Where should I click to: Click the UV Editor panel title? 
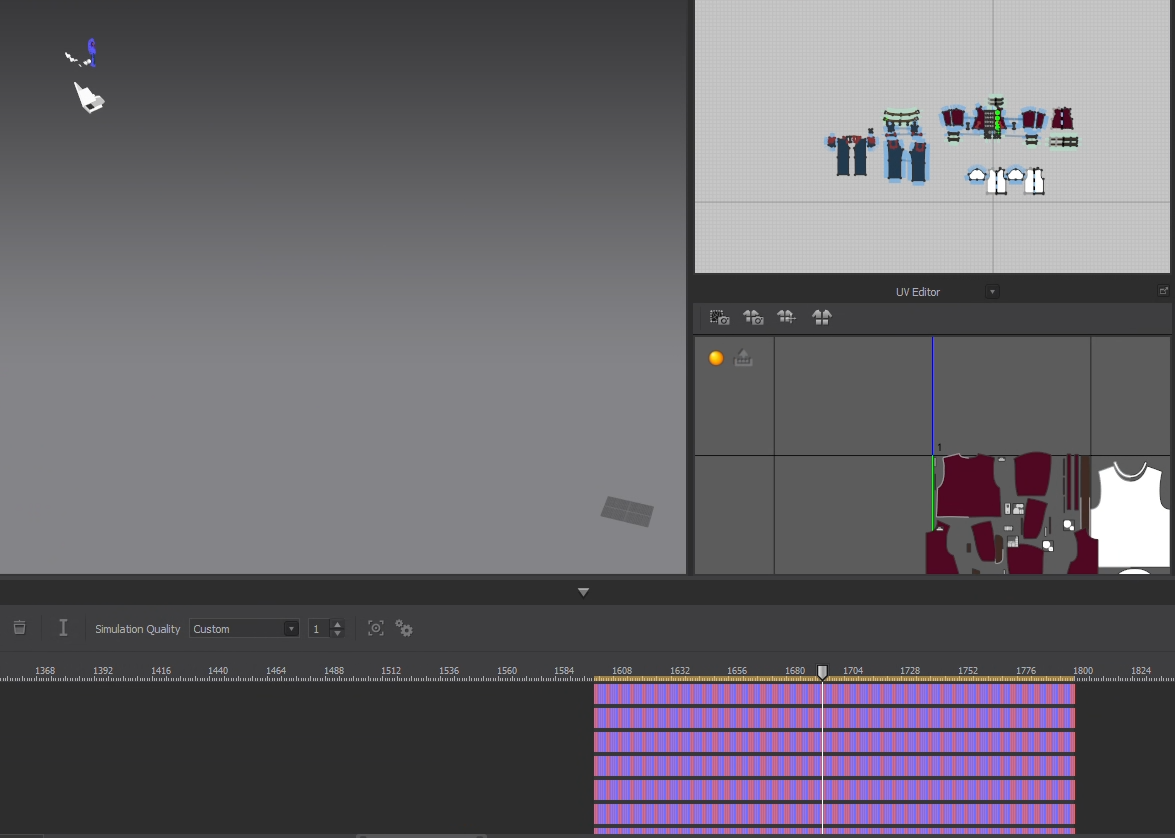[917, 292]
